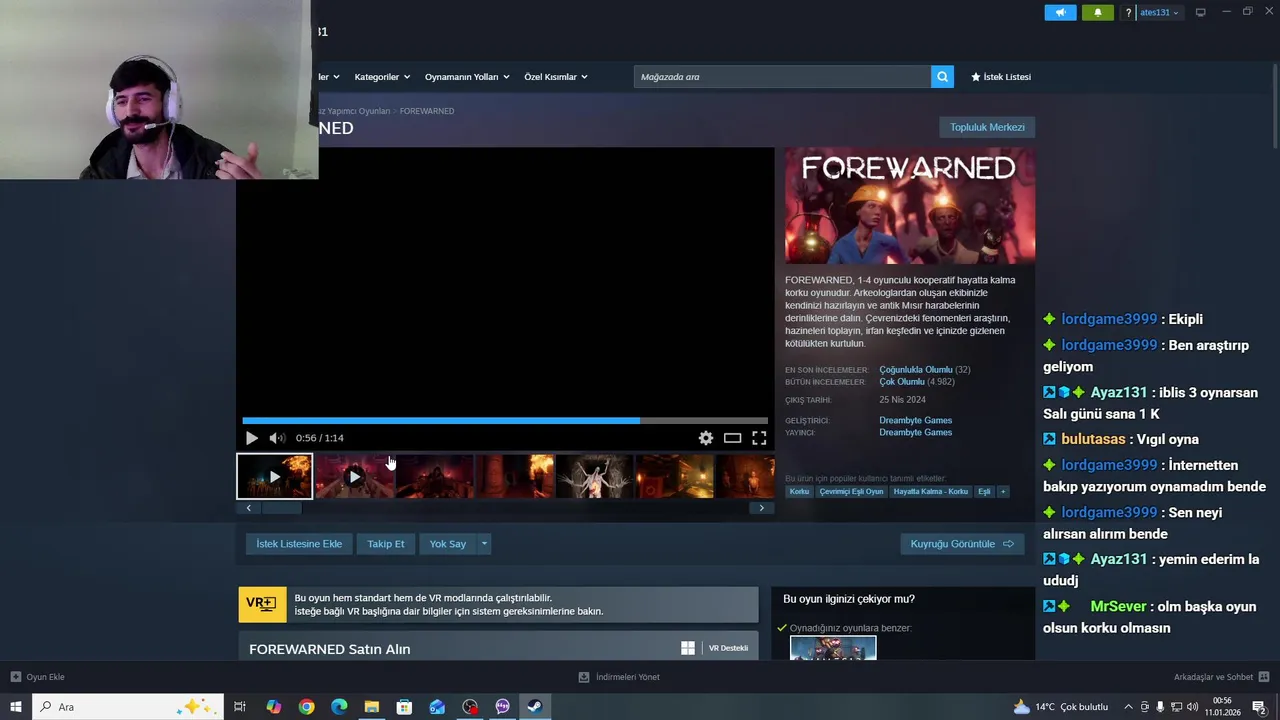Click the Korku tag
Screen dimensions: 1280x720
799,492
